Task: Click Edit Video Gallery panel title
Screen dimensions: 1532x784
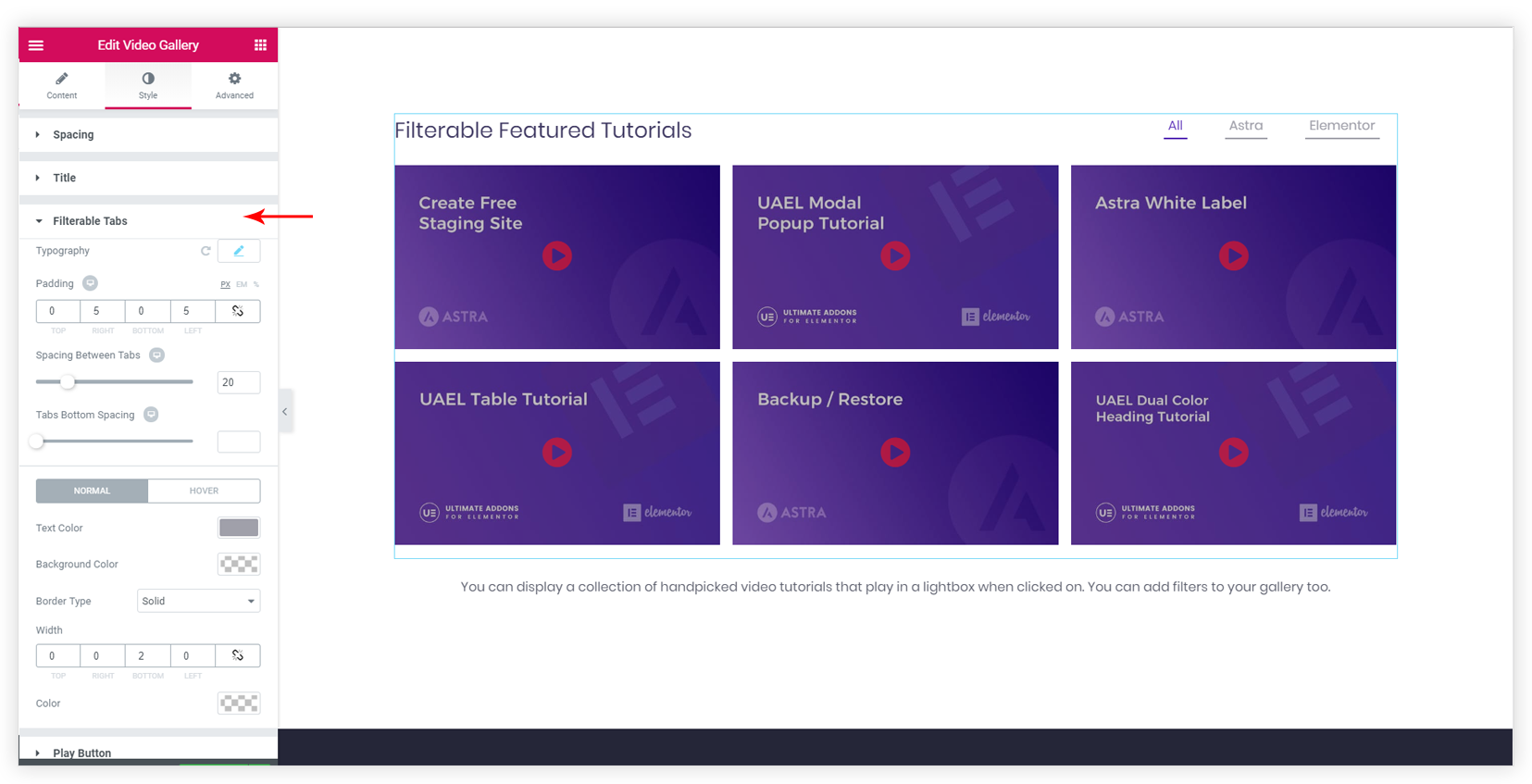Action: [148, 45]
